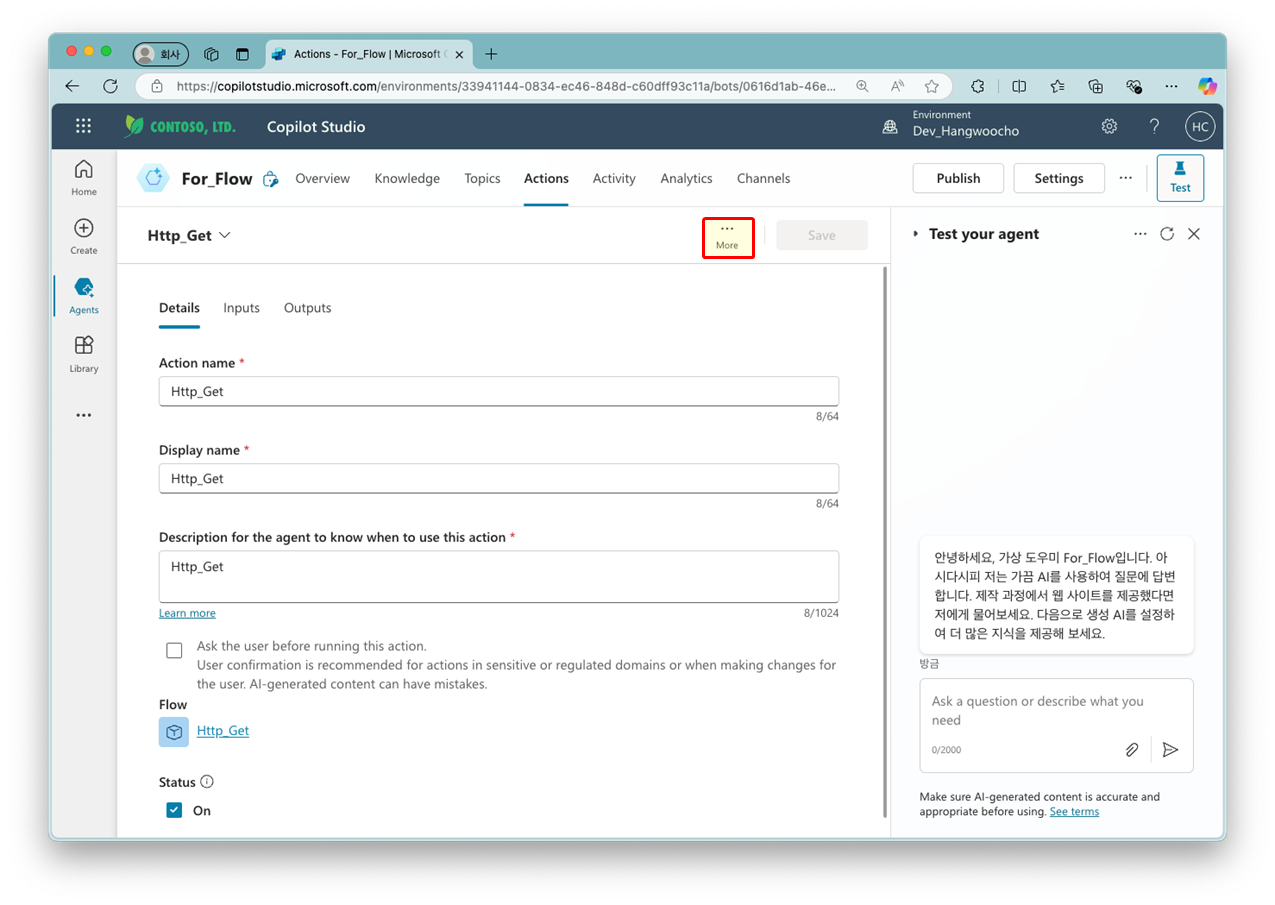
Task: Check Ask the user before running
Action: 174,651
